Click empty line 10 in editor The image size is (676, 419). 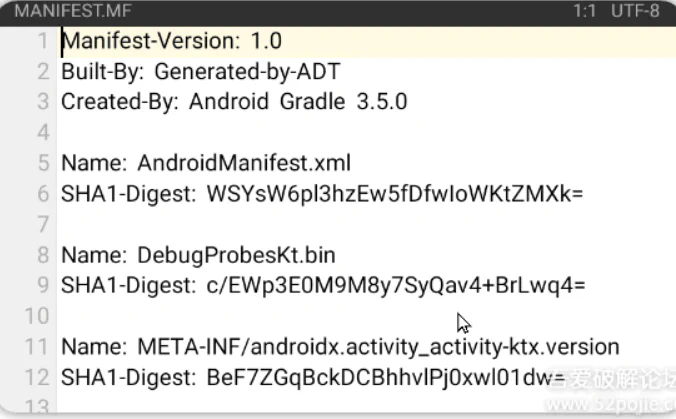366,316
